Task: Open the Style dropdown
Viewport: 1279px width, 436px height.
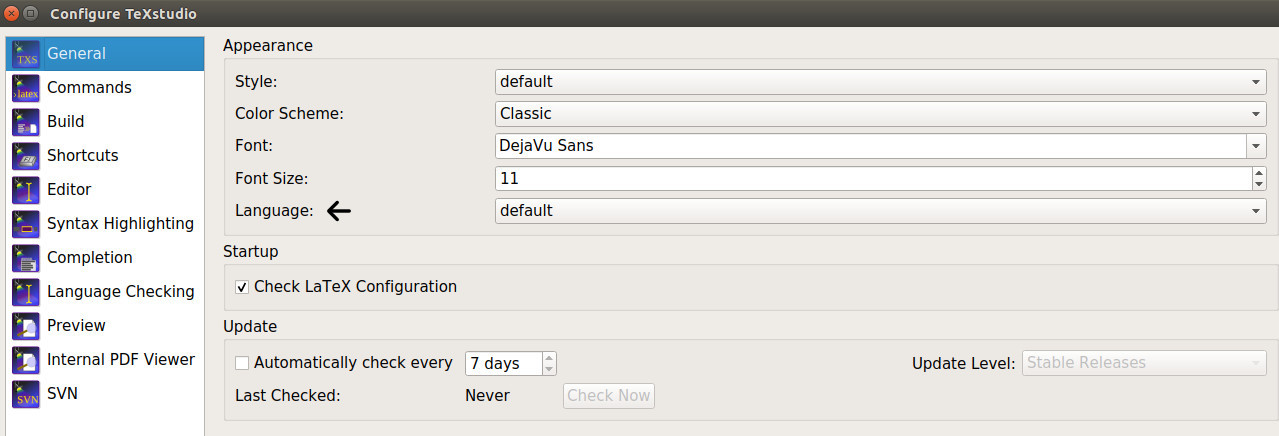Action: [x=880, y=81]
